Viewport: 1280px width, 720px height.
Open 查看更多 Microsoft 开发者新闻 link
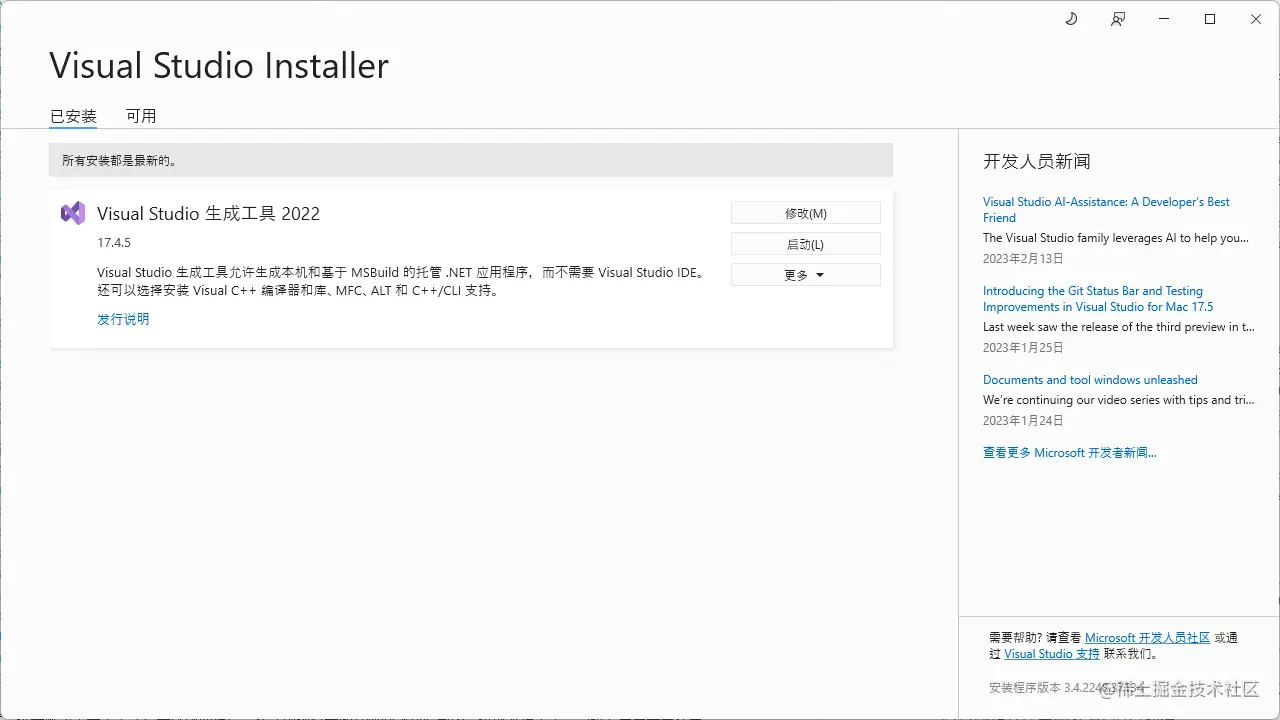tap(1070, 453)
